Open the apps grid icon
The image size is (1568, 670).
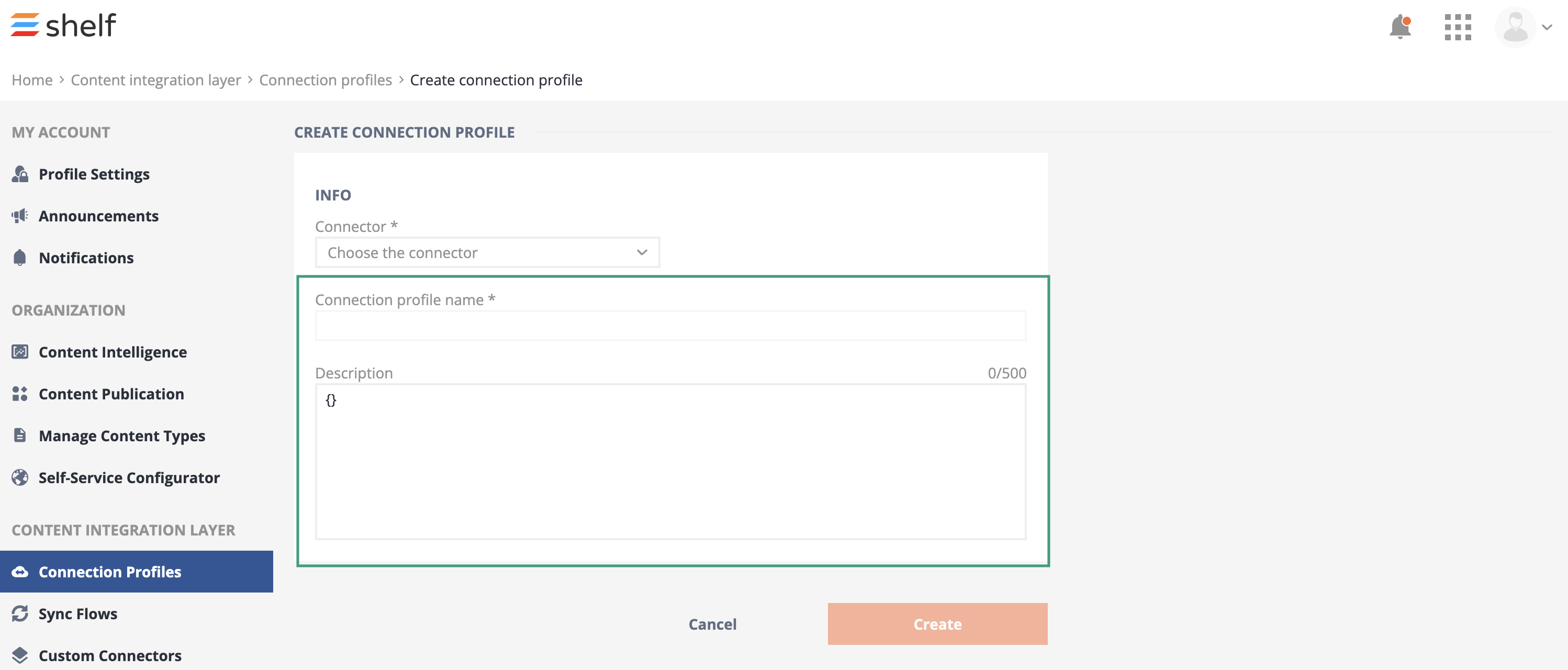coord(1457,27)
